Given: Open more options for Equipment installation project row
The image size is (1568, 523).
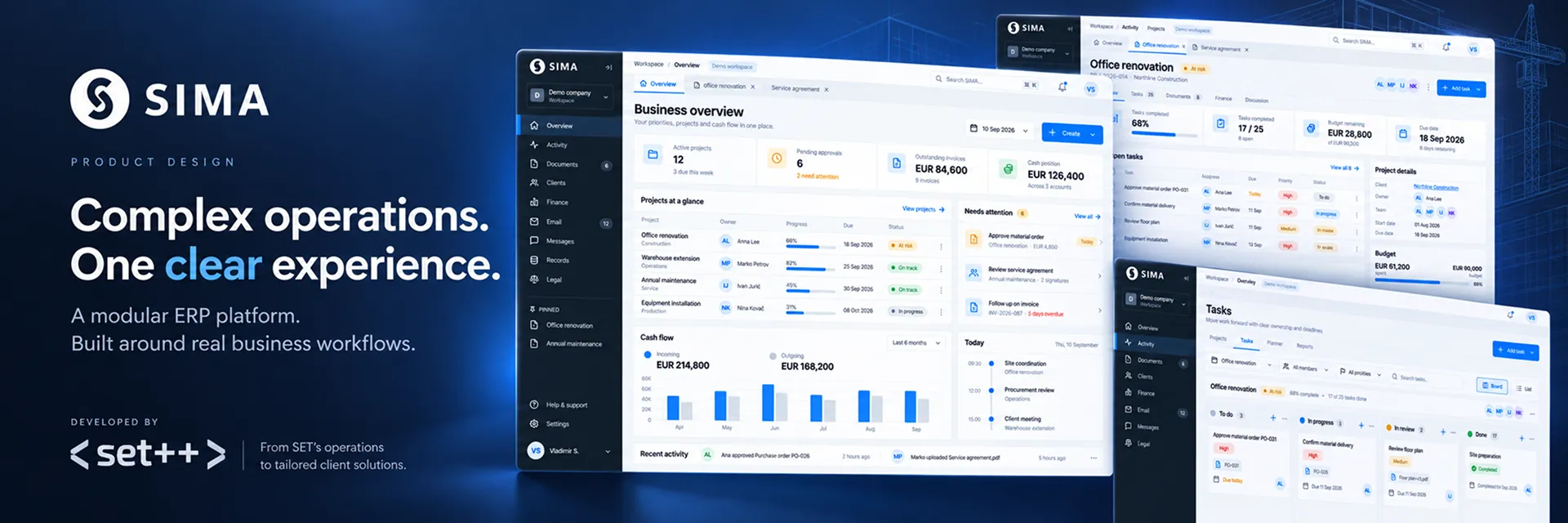Looking at the screenshot, I should click(941, 311).
